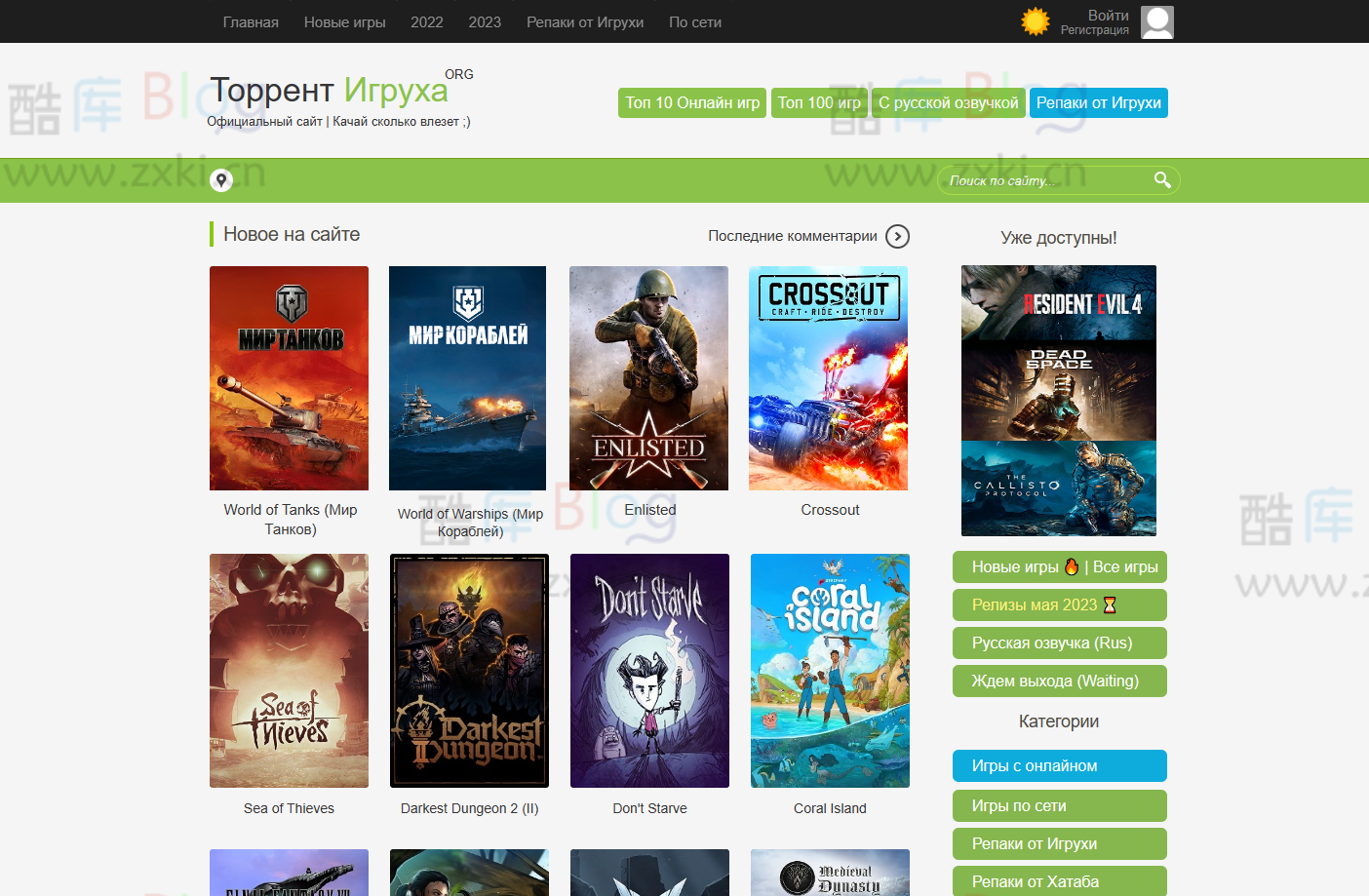
Task: Open the Sea of Thieves title link
Action: tap(289, 808)
